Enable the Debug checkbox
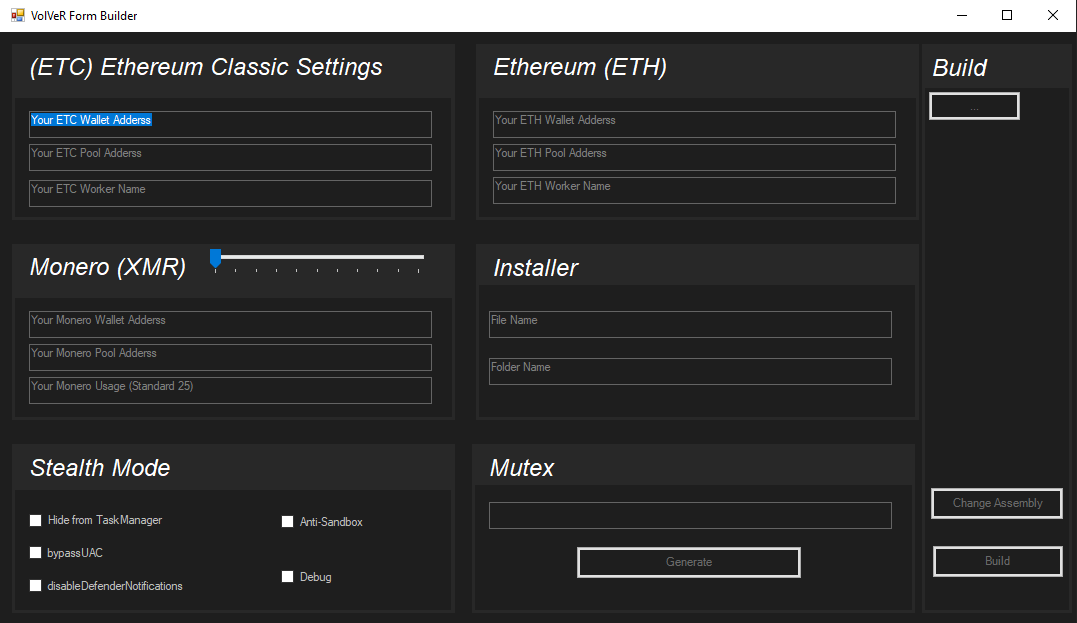Screen dimensions: 1077x623 [288, 577]
